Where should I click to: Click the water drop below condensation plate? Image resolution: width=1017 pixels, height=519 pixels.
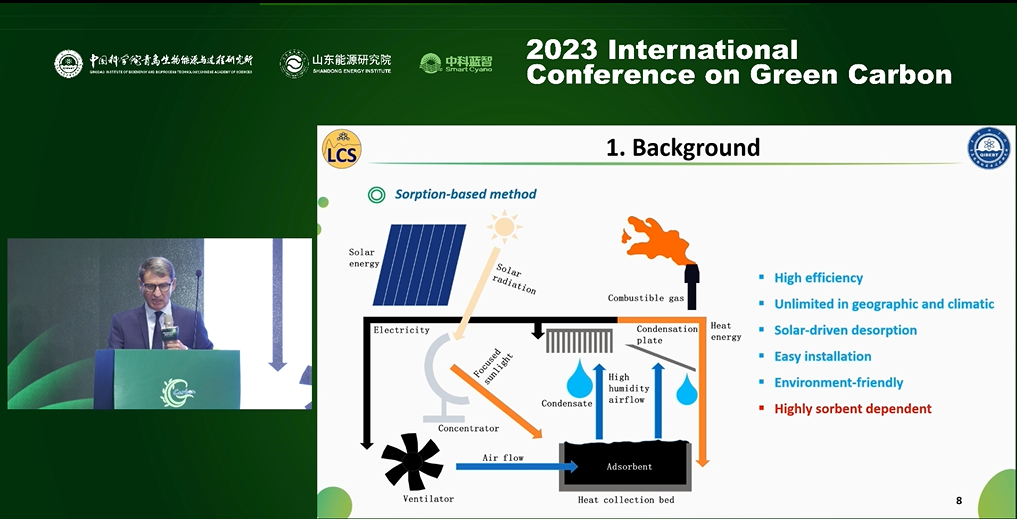point(687,390)
